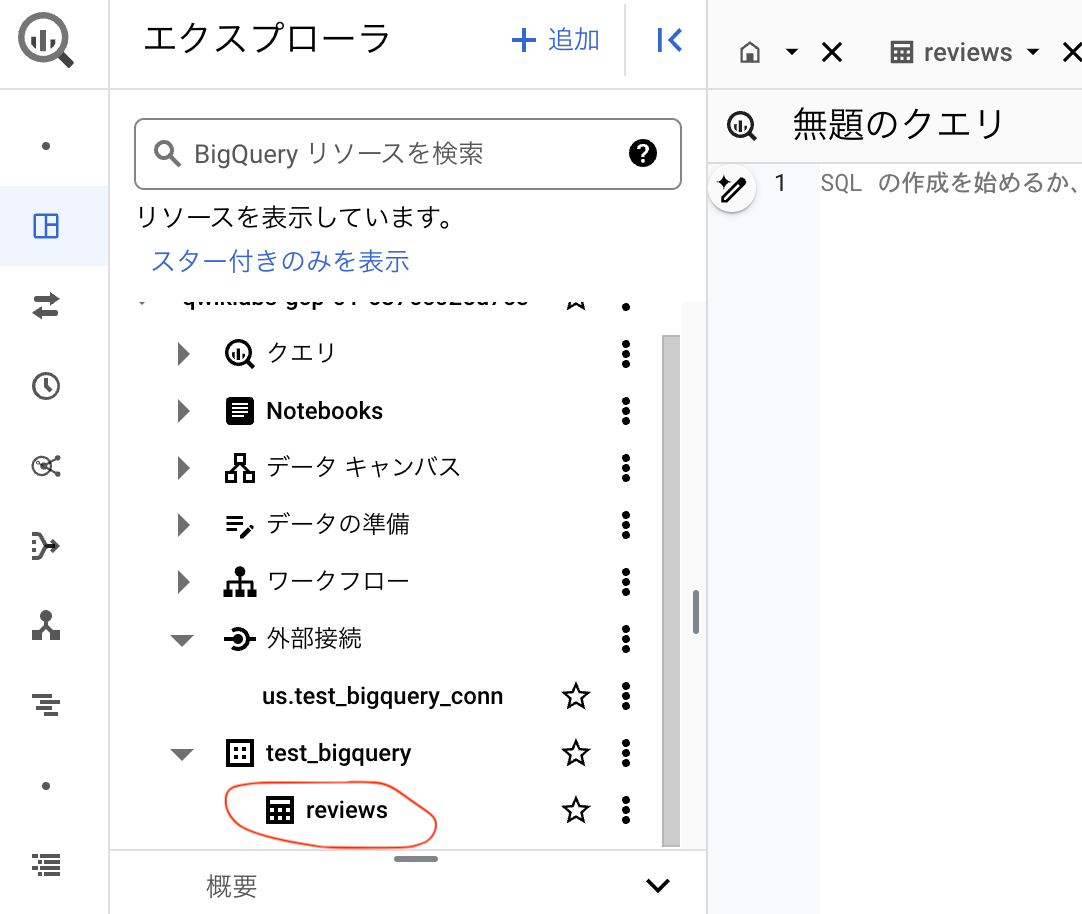Image resolution: width=1082 pixels, height=914 pixels.
Task: Open more actions menu for Notebooks
Action: coord(626,411)
